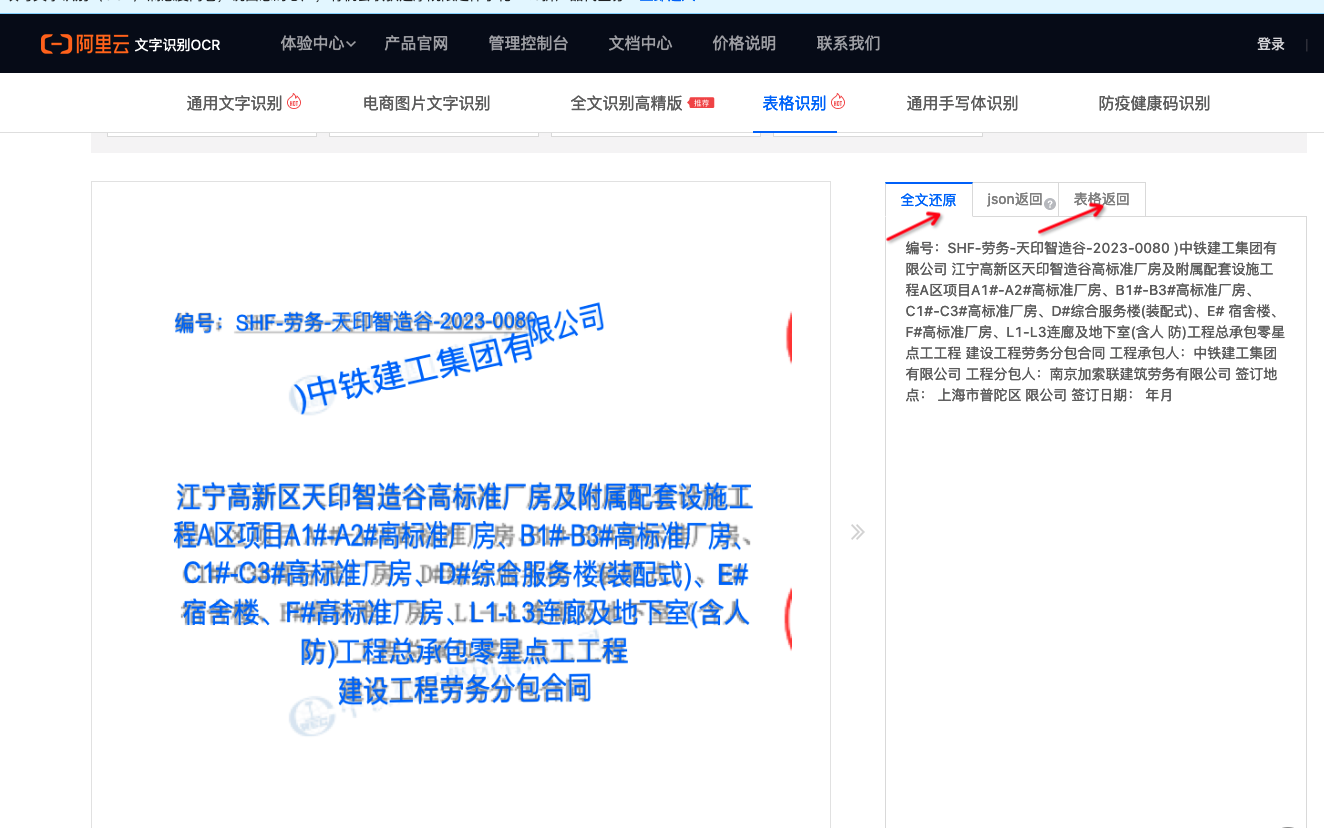Click the result text line with 上海市普陀区
The image size is (1324, 828).
1038,395
